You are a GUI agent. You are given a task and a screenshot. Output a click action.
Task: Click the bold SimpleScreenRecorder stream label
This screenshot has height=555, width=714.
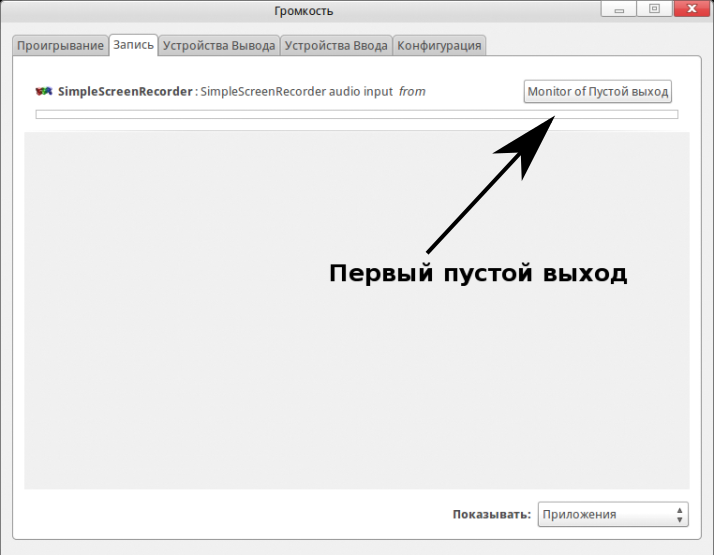[125, 92]
